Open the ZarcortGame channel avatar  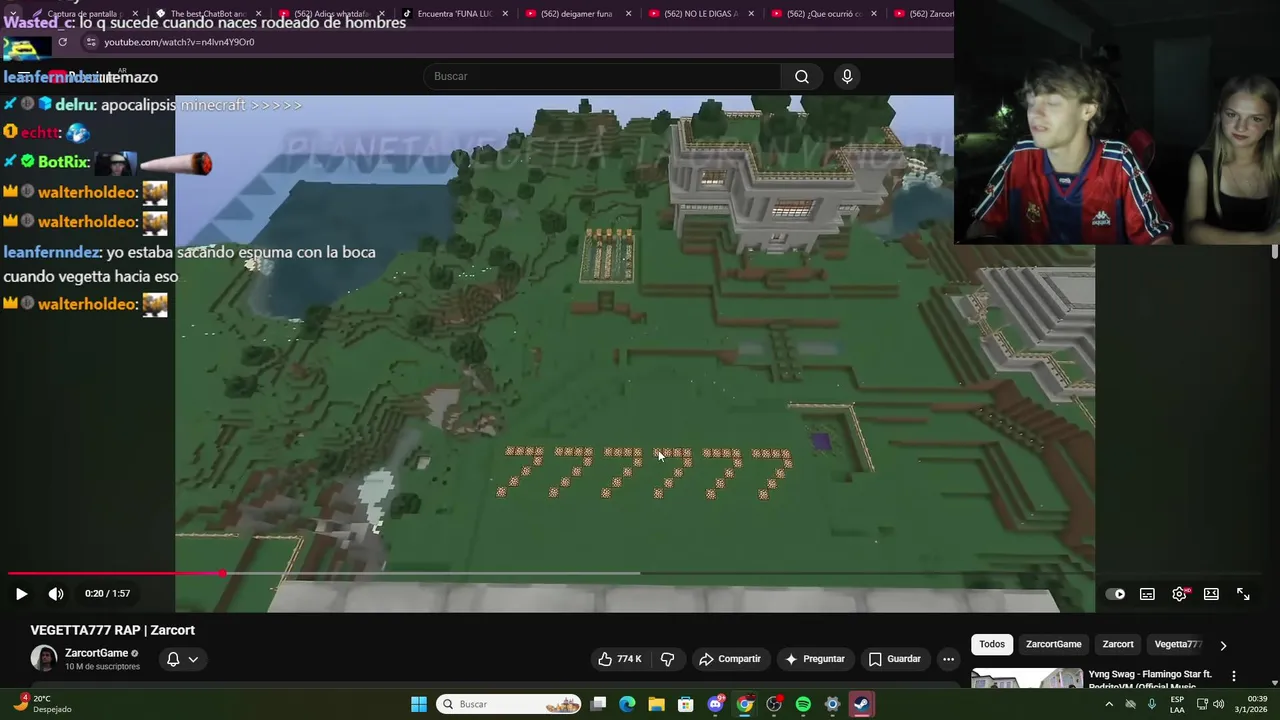coord(44,658)
